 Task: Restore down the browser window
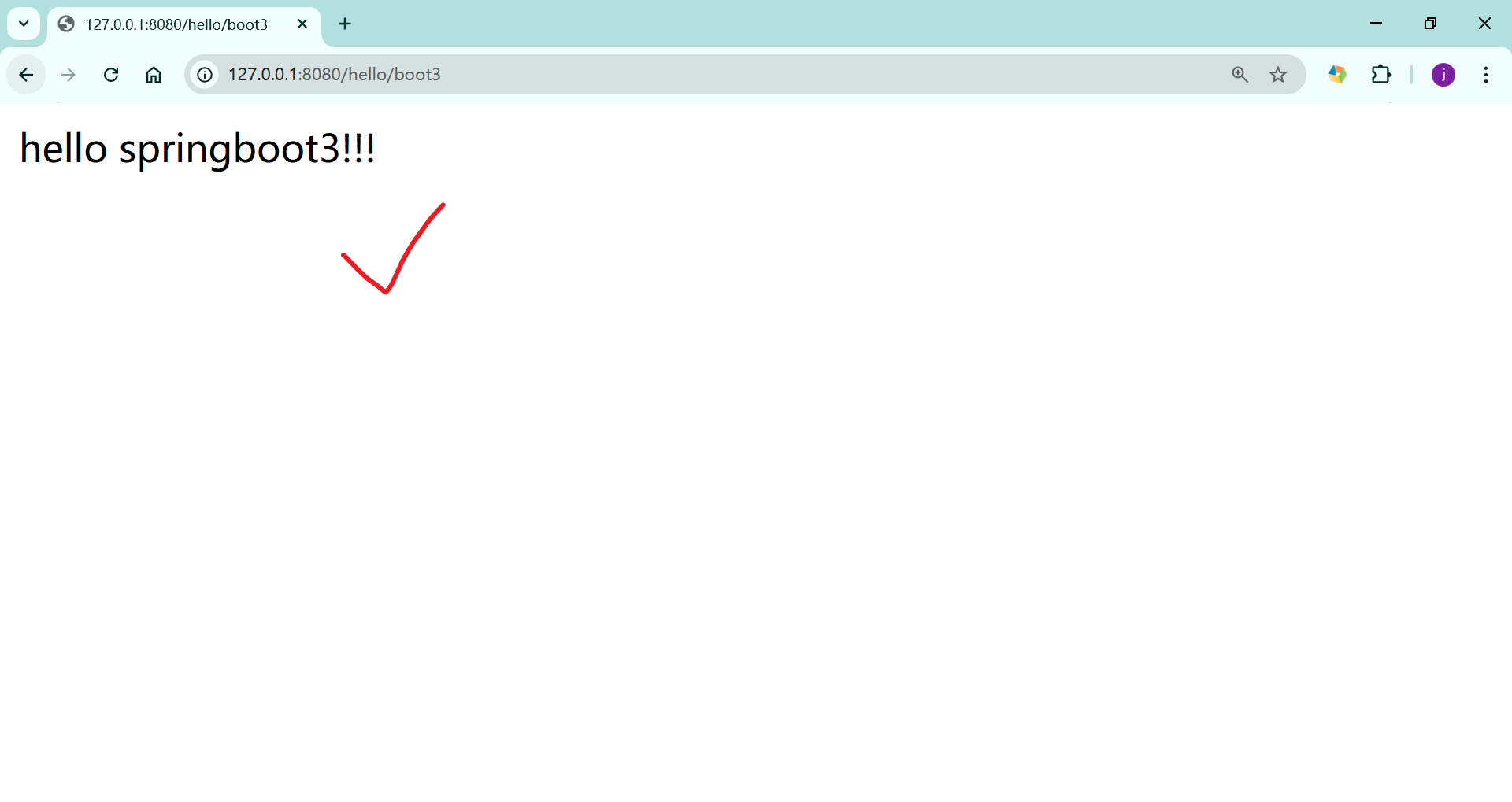click(1430, 24)
